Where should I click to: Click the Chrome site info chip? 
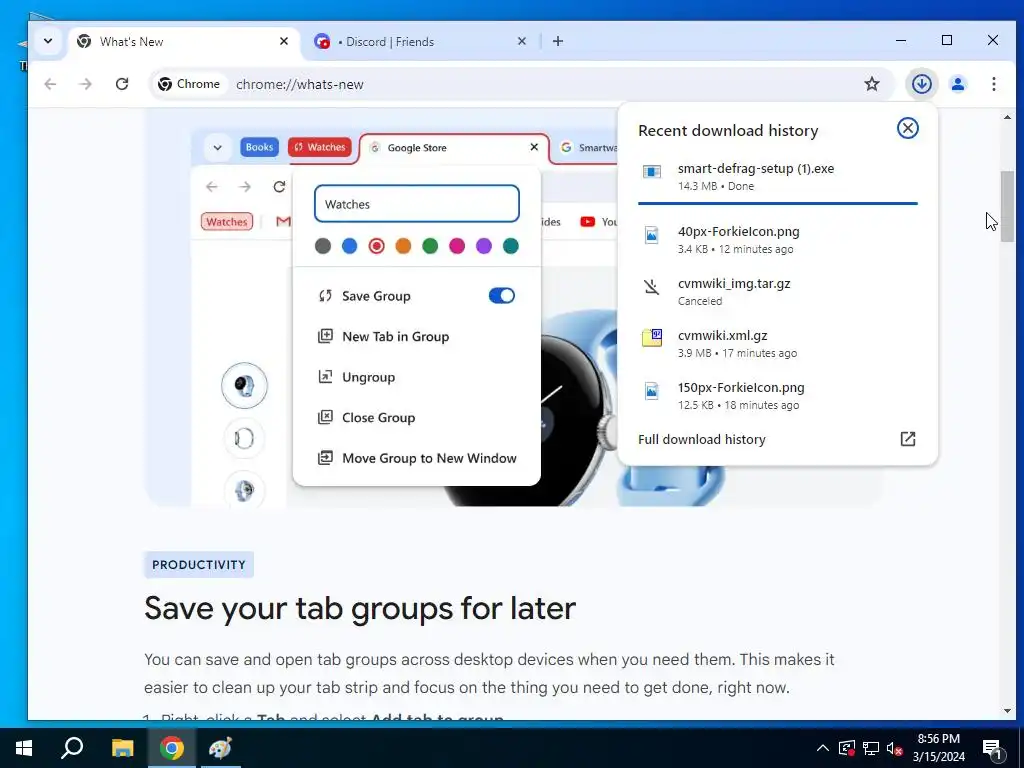[189, 84]
